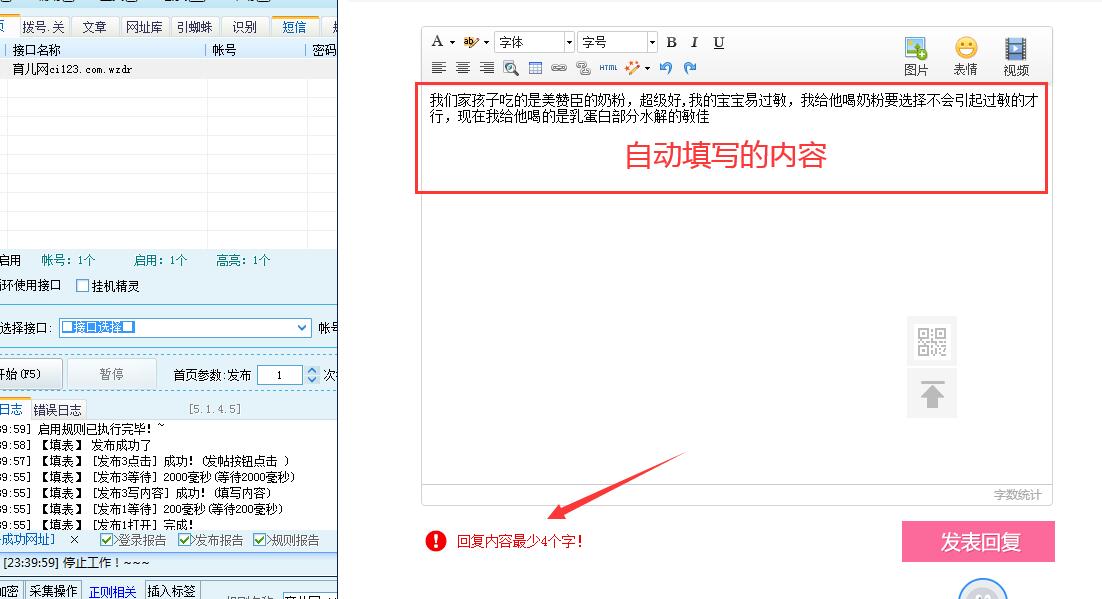The height and width of the screenshot is (599, 1102).
Task: Switch to HTML source view
Action: pos(608,68)
